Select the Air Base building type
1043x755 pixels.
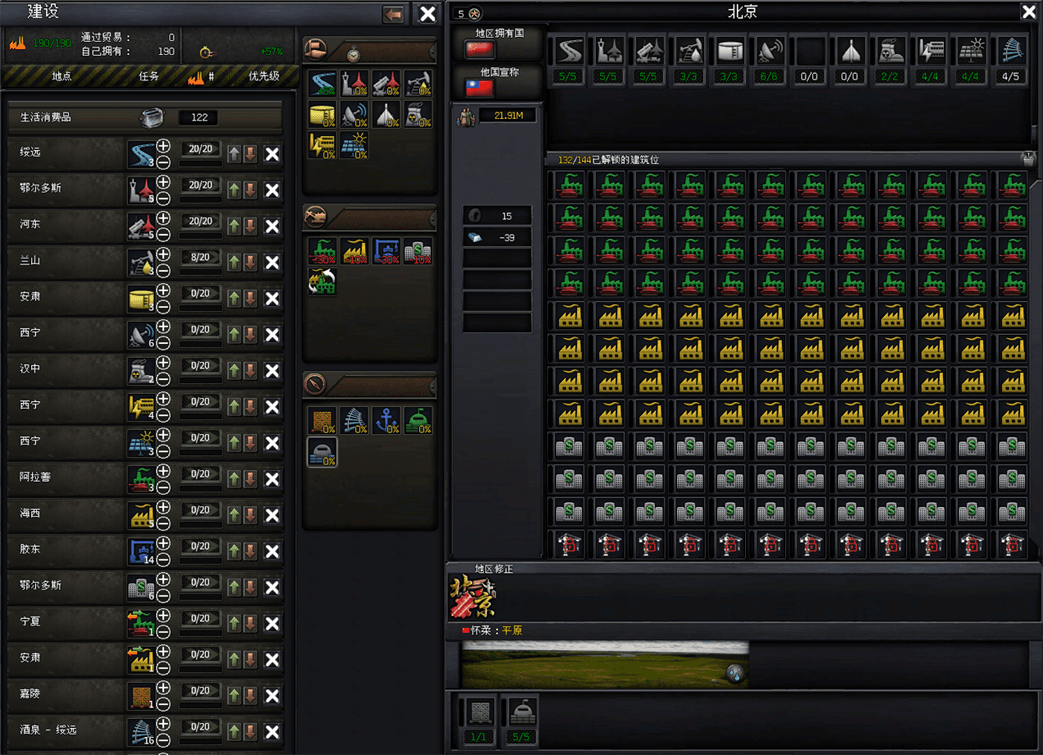[x=355, y=84]
